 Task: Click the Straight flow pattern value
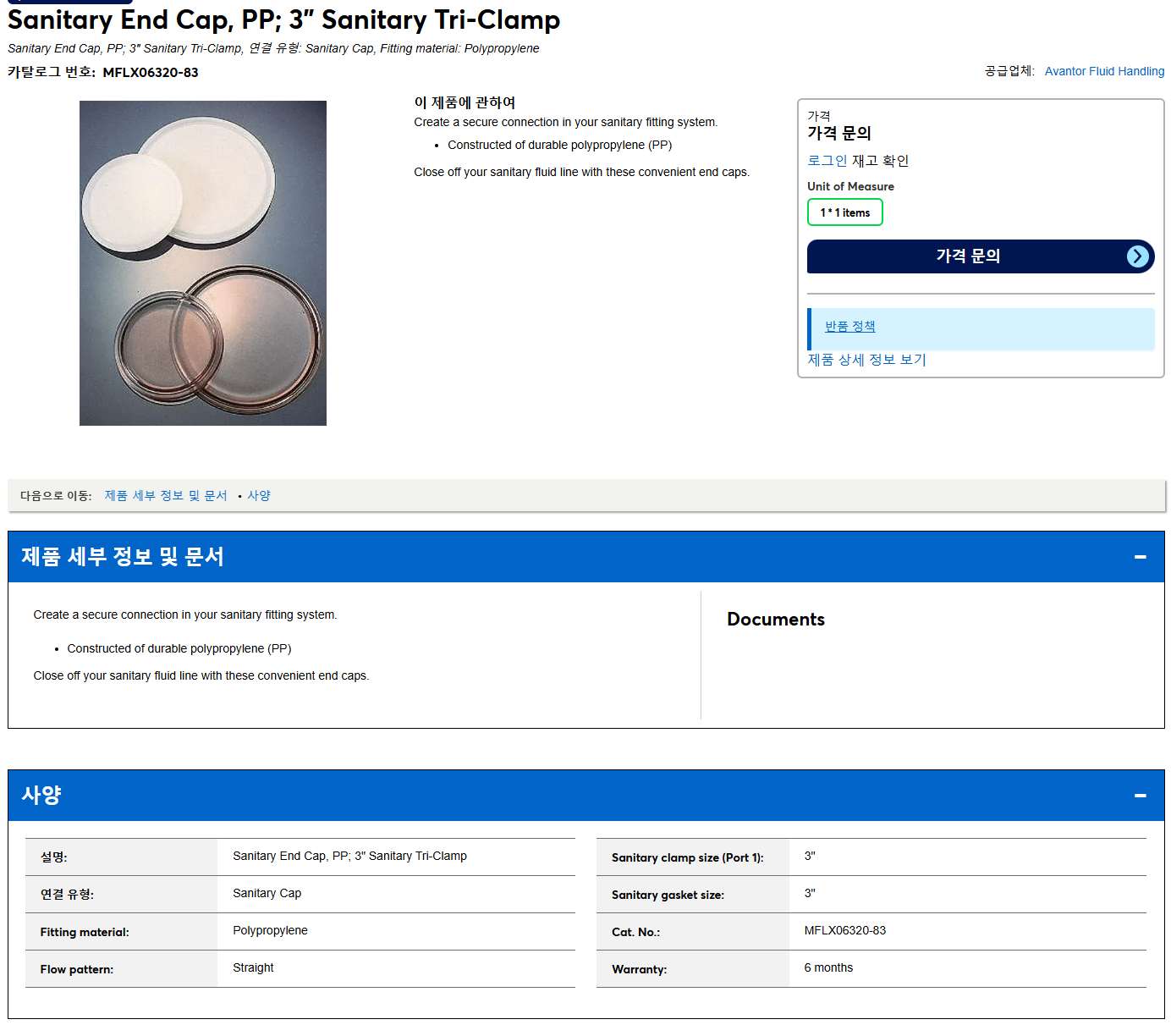pos(253,968)
